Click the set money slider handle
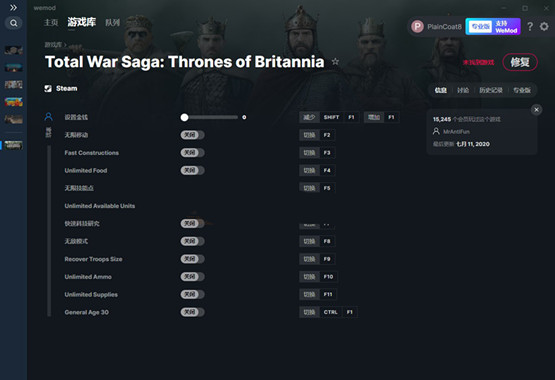 184,117
